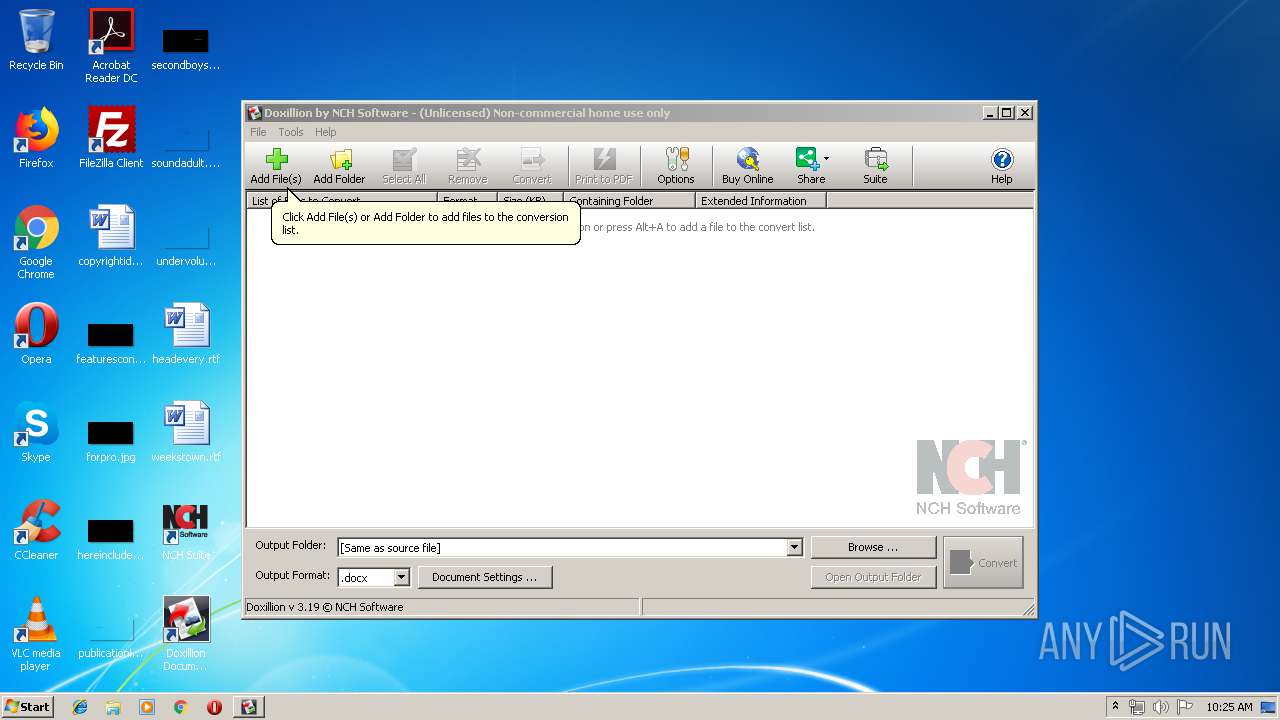Click the Print to PDF toolbar icon
Screen dimensions: 1280x720
click(604, 166)
